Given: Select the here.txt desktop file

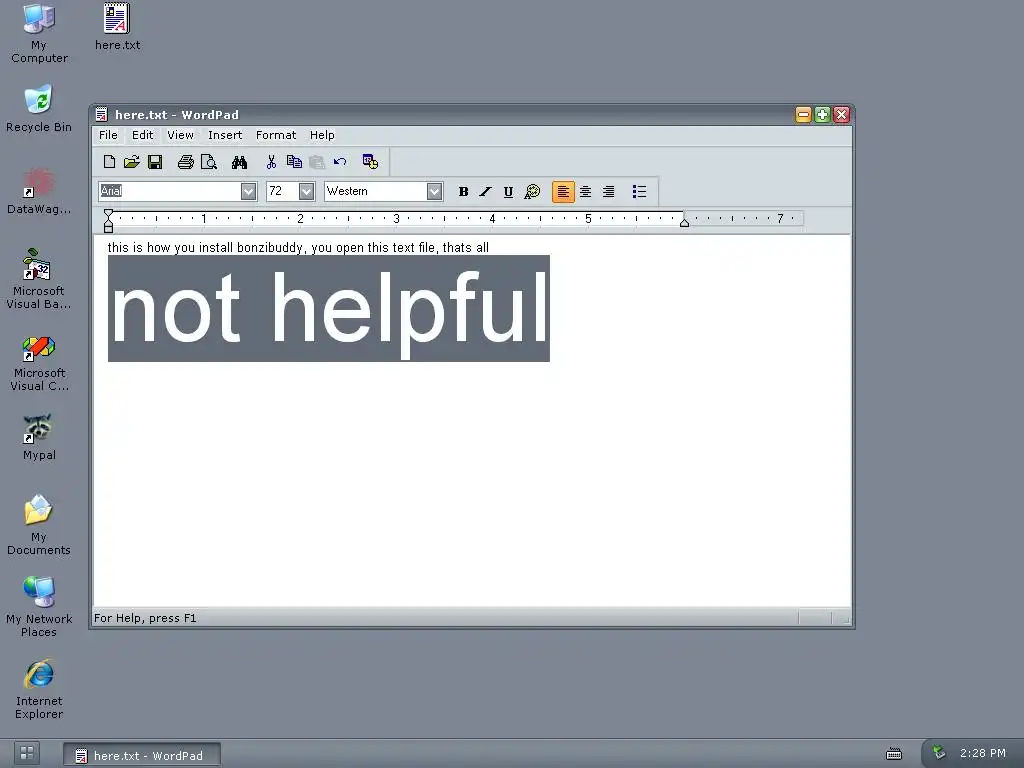Looking at the screenshot, I should pyautogui.click(x=118, y=27).
